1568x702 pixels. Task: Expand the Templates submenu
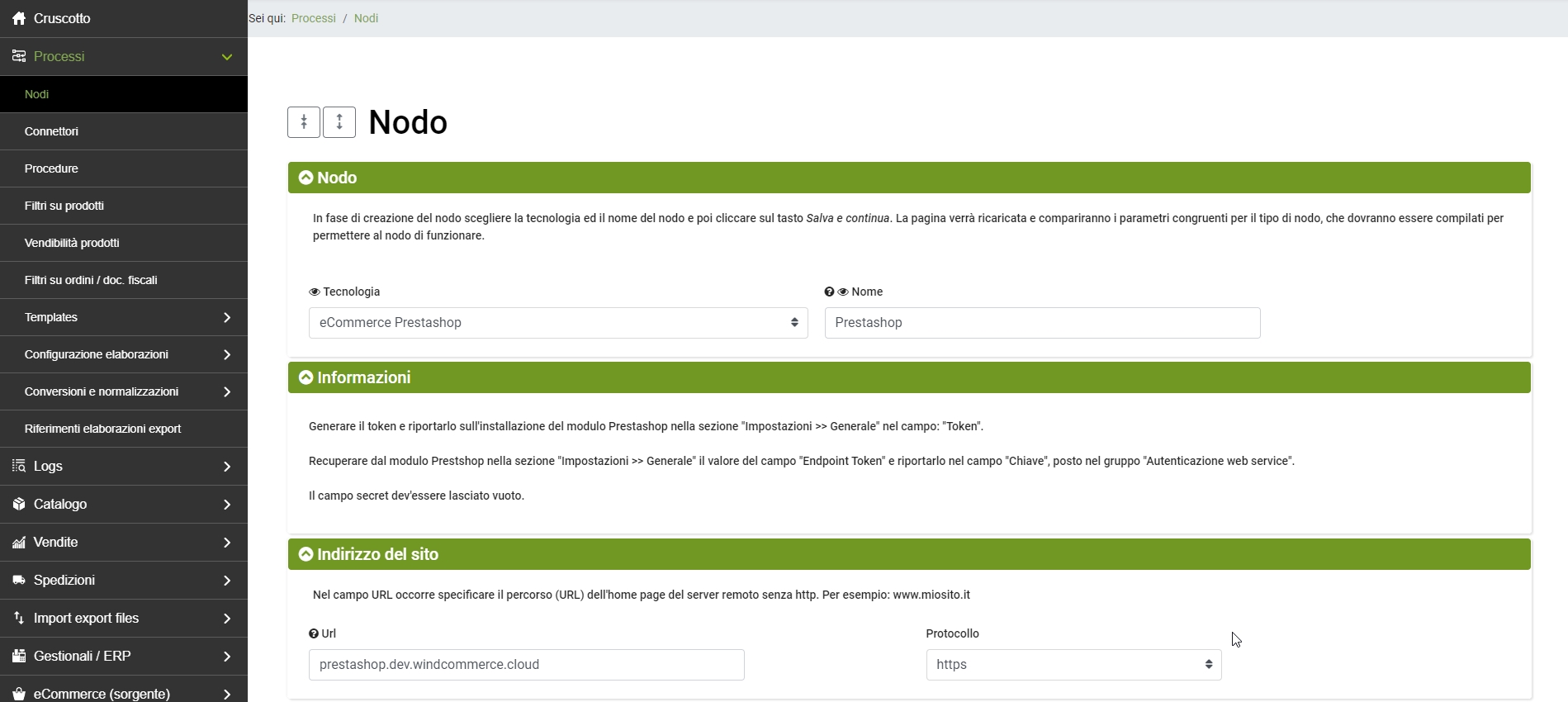[124, 317]
